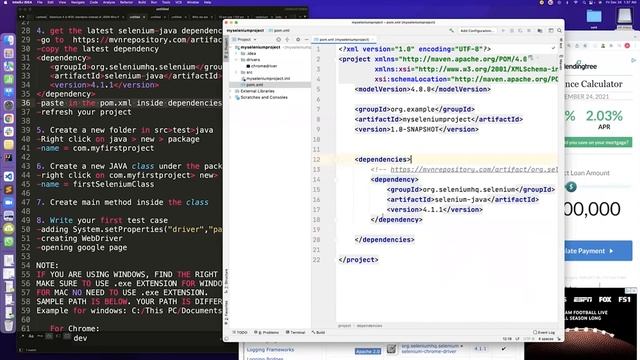Open the Build menu in menu bar
This screenshot has height=360, width=640.
142,2
